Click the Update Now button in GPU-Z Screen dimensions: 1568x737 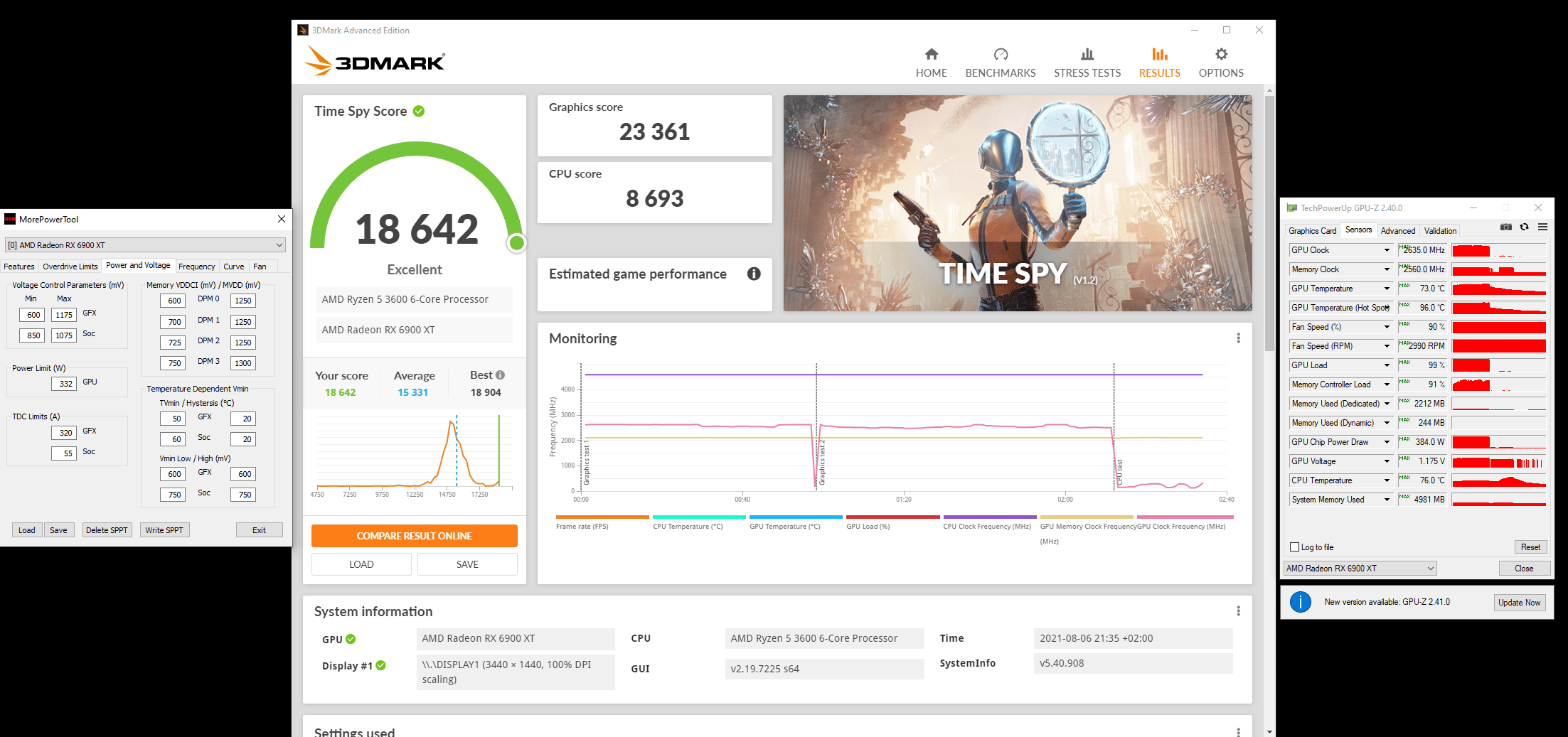1519,602
